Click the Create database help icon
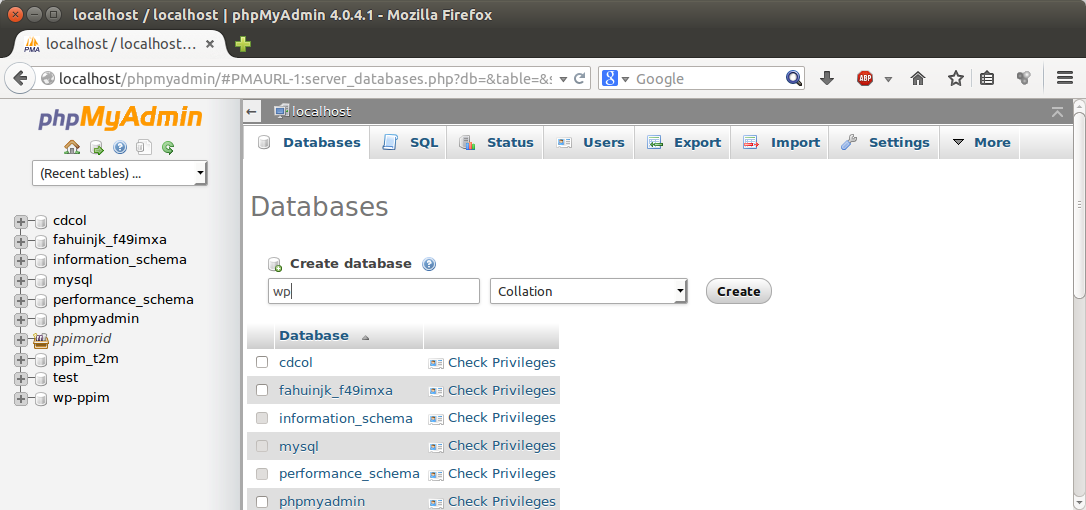The width and height of the screenshot is (1086, 510). coord(429,264)
